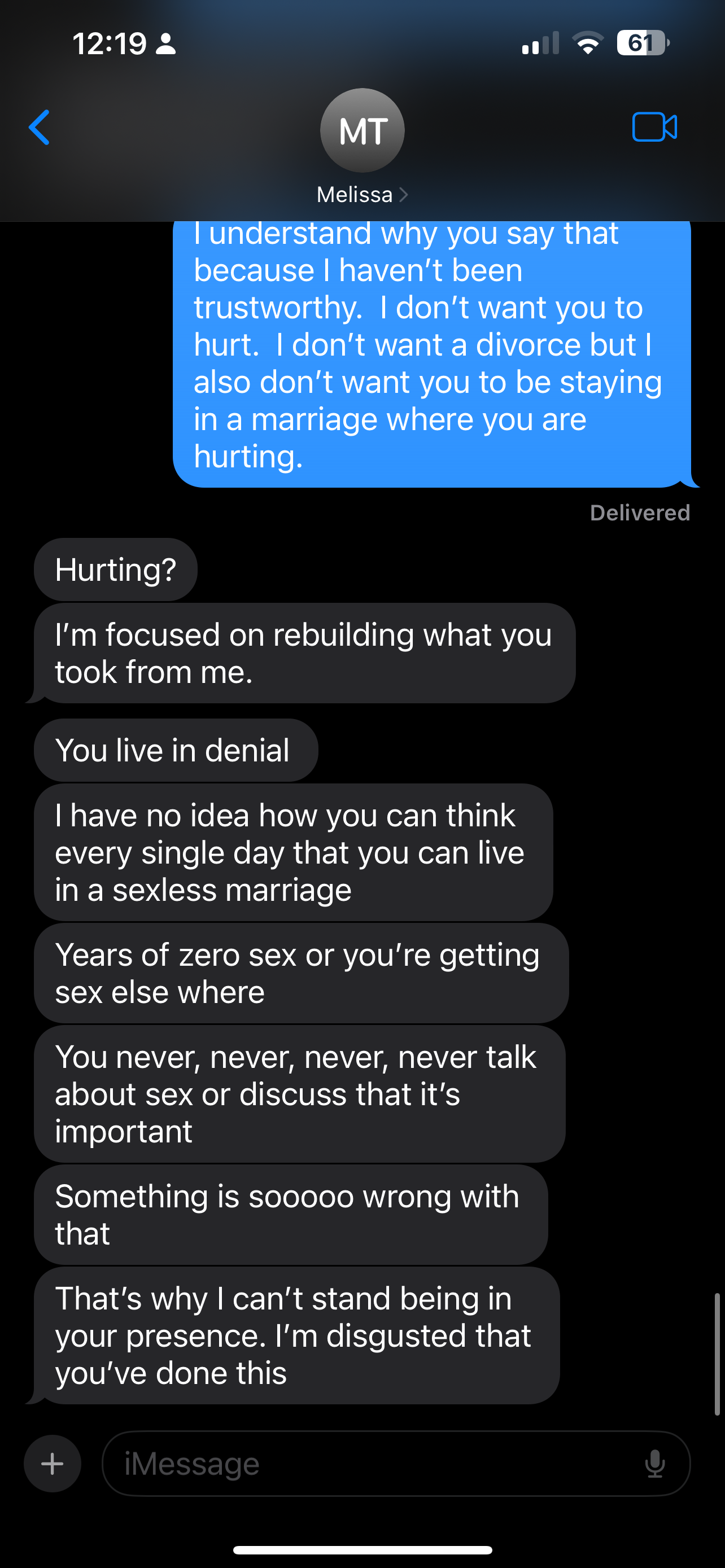725x1568 pixels.
Task: Tap the conversation scroll indicator
Action: (717, 1354)
